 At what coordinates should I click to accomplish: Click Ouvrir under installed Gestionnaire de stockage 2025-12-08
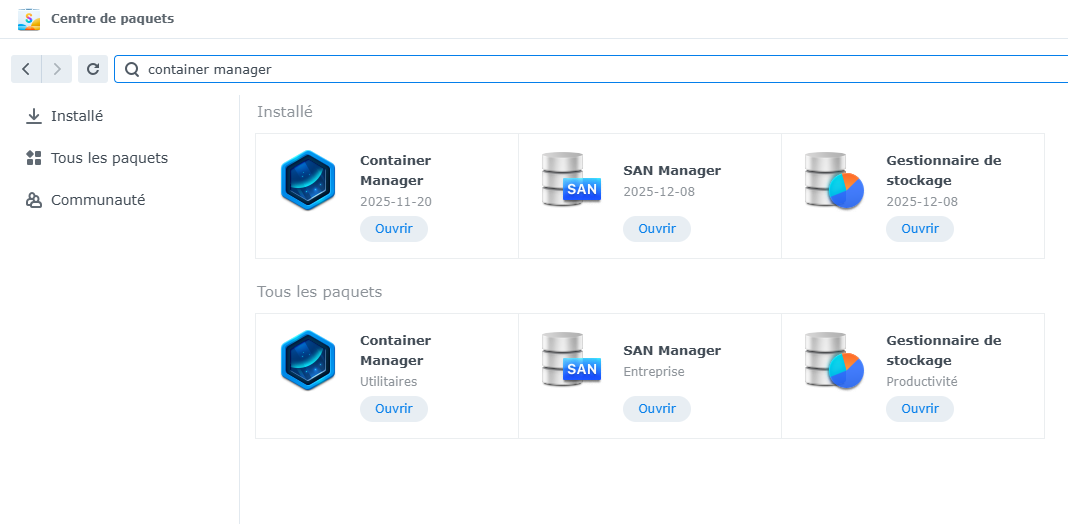pyautogui.click(x=920, y=229)
